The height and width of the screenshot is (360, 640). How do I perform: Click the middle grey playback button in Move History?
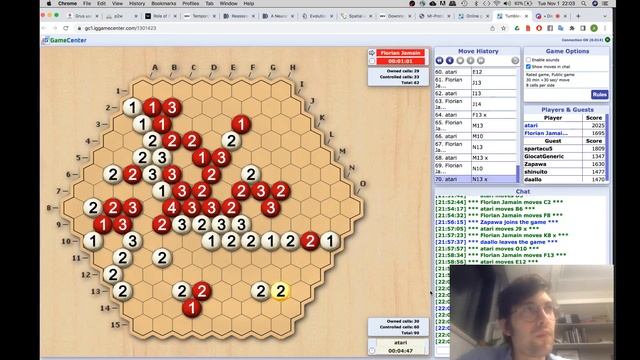460,60
